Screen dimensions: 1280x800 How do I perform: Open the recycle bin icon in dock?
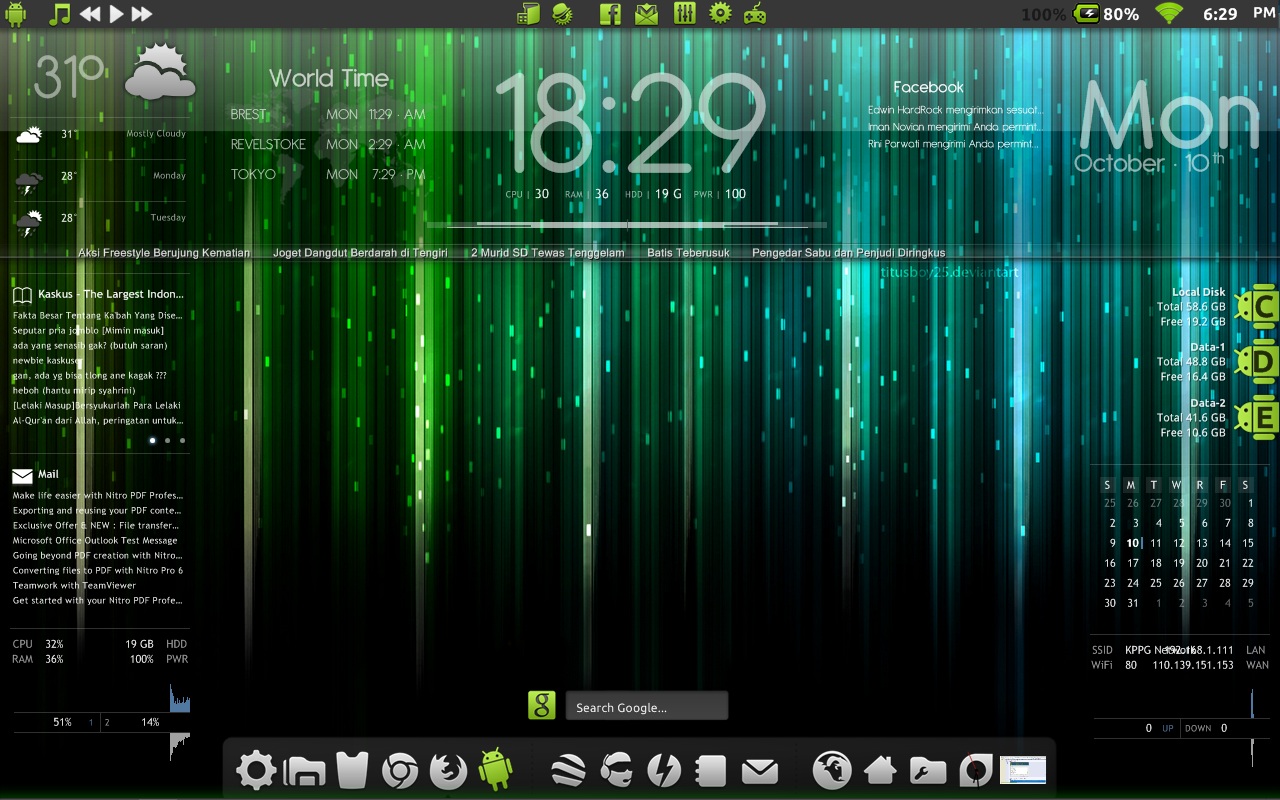(353, 770)
